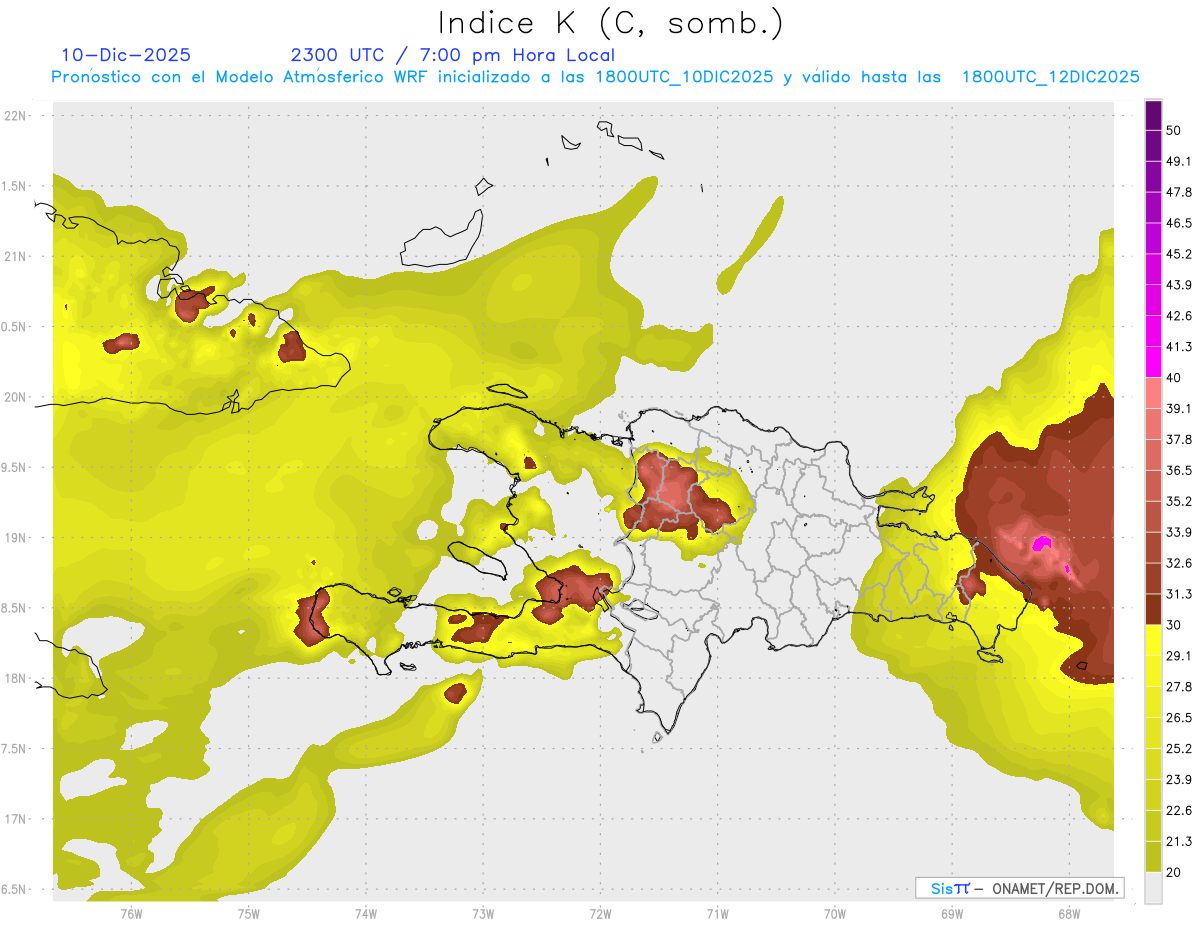The height and width of the screenshot is (927, 1200).
Task: Click the colorbar label '42.6'
Action: coord(1179,316)
